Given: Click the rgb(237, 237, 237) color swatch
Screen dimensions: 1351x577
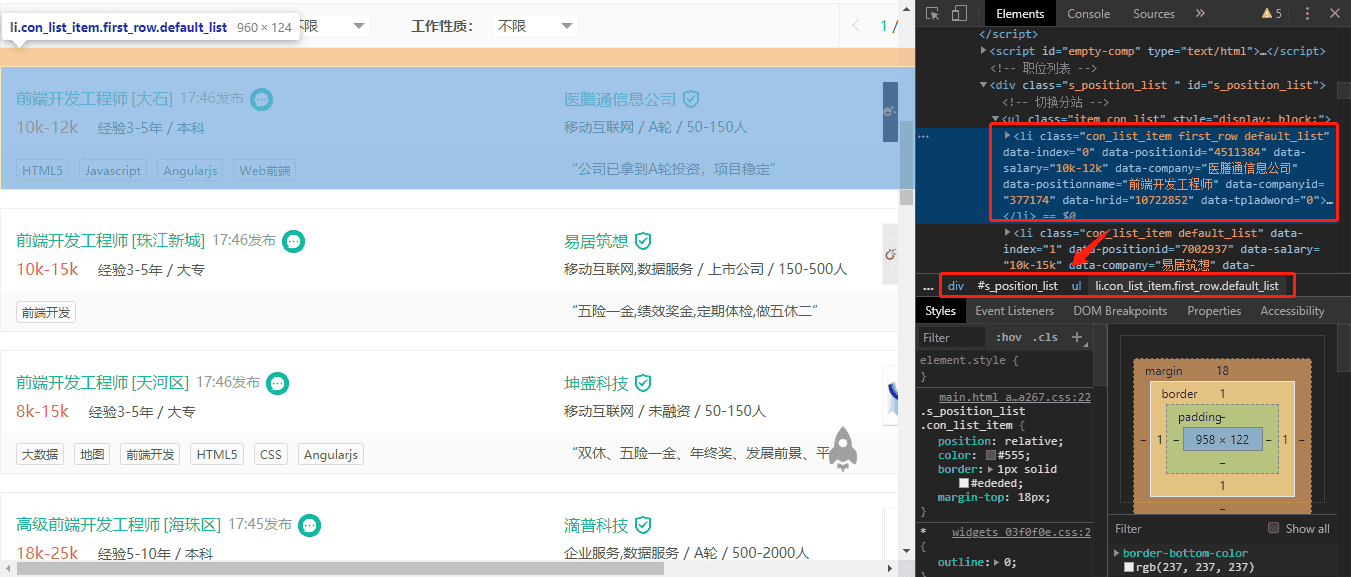Looking at the screenshot, I should 1129,567.
